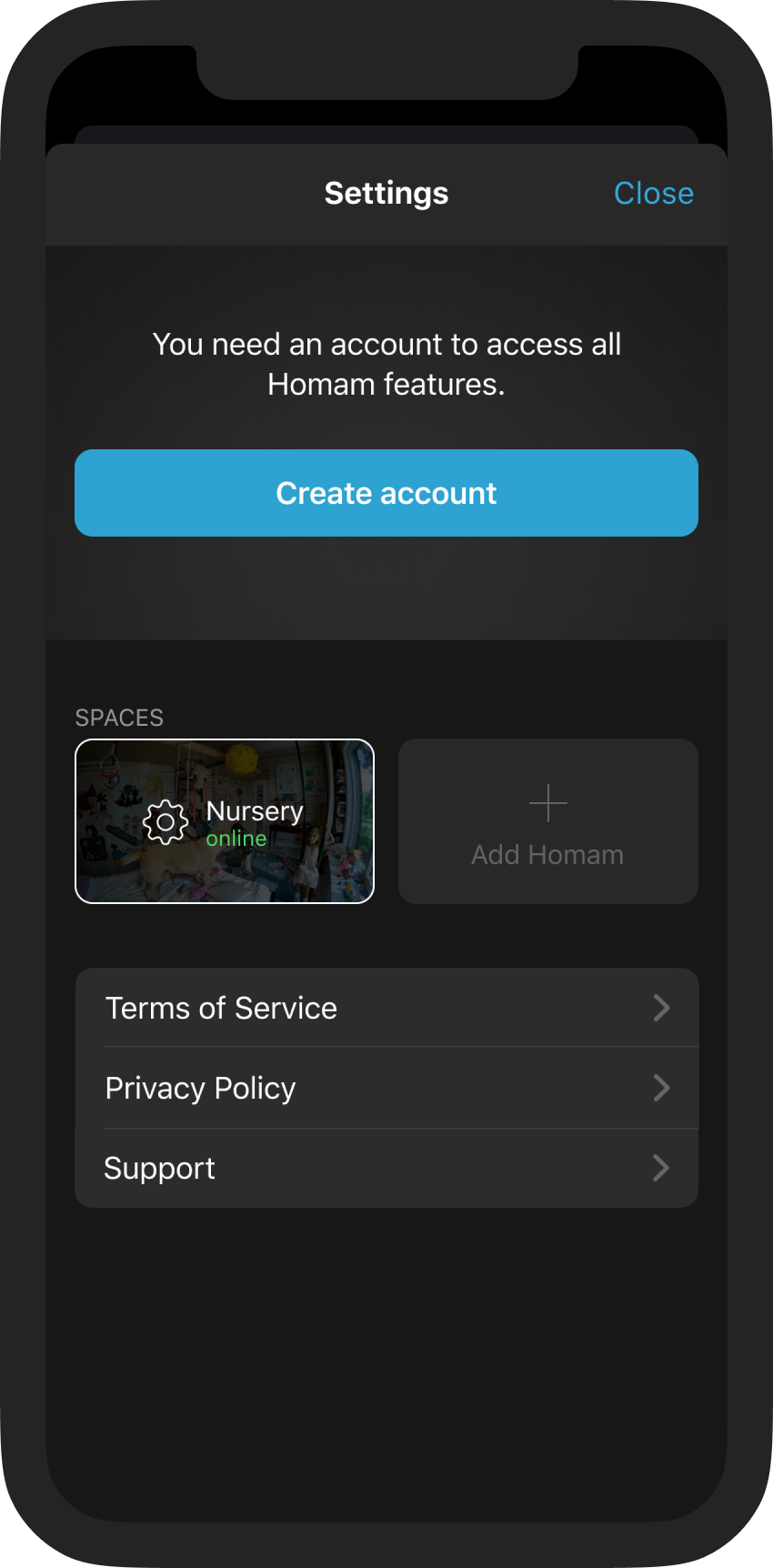Select the Nursery label text

tap(254, 810)
